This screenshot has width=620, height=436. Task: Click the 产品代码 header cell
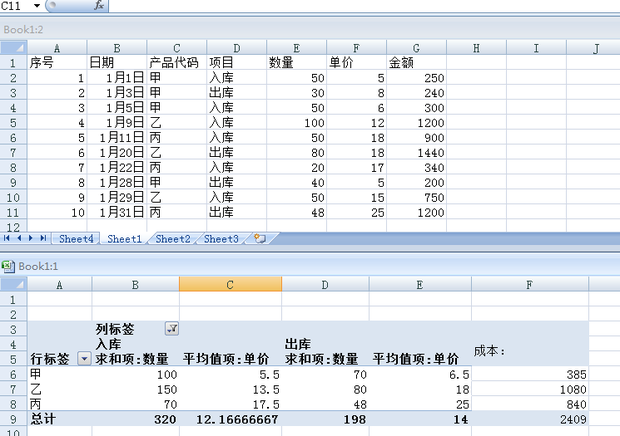point(176,62)
